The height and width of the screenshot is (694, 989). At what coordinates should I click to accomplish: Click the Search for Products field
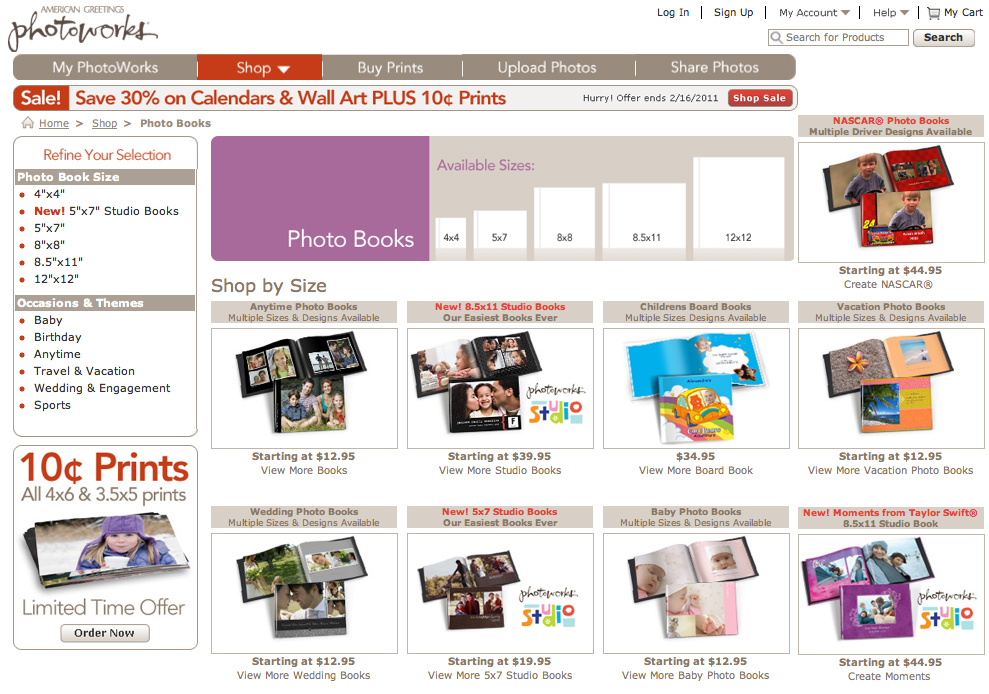[x=839, y=38]
